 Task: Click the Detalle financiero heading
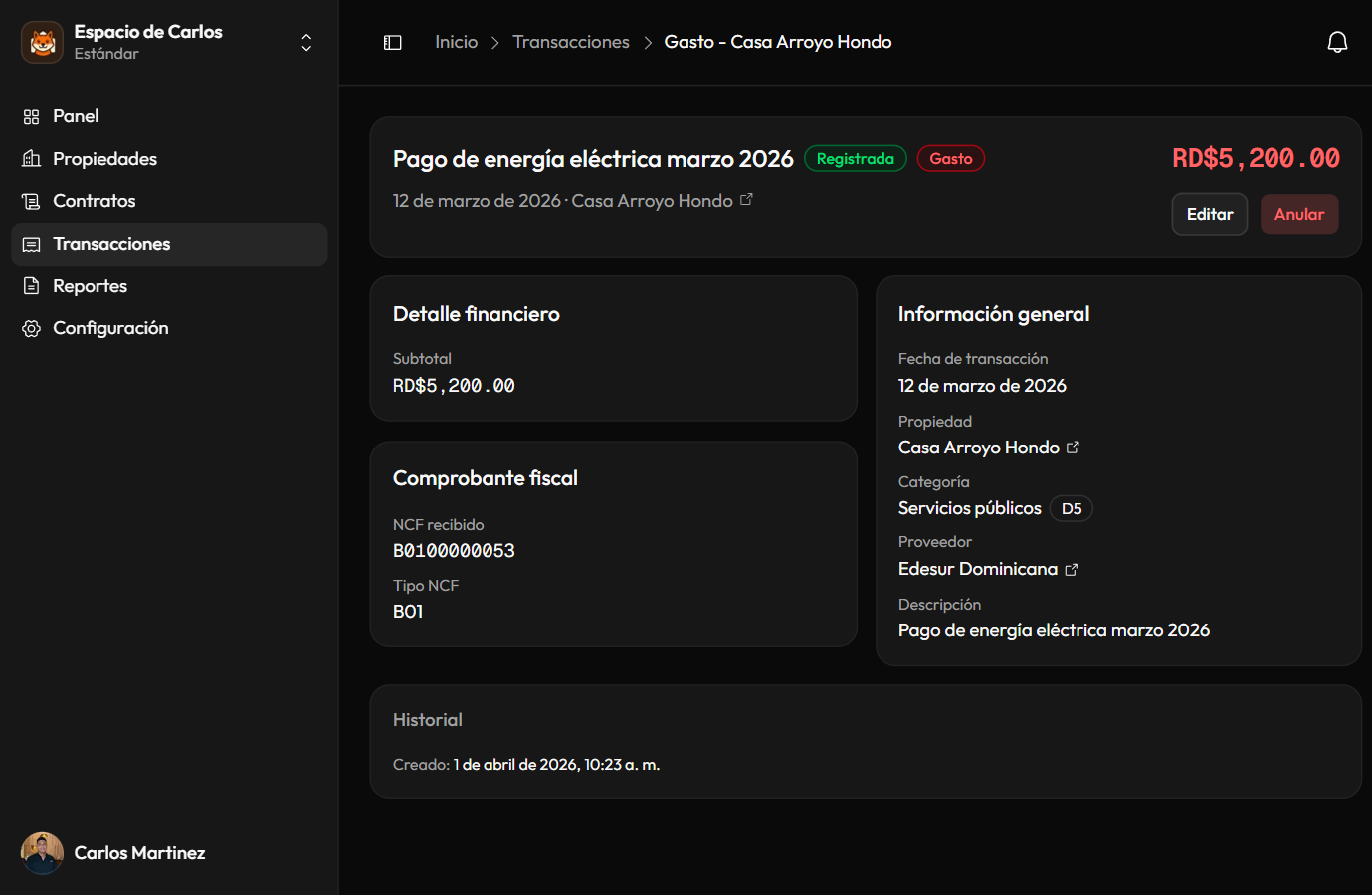click(x=477, y=314)
